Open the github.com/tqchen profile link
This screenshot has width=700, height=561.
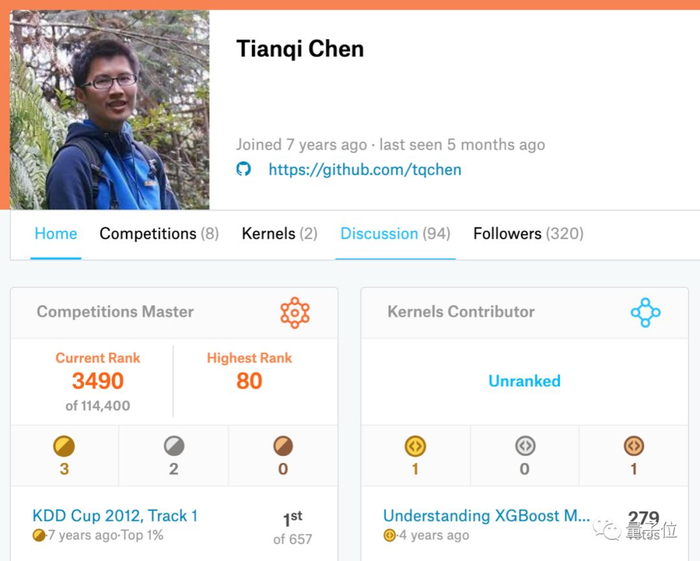[365, 170]
